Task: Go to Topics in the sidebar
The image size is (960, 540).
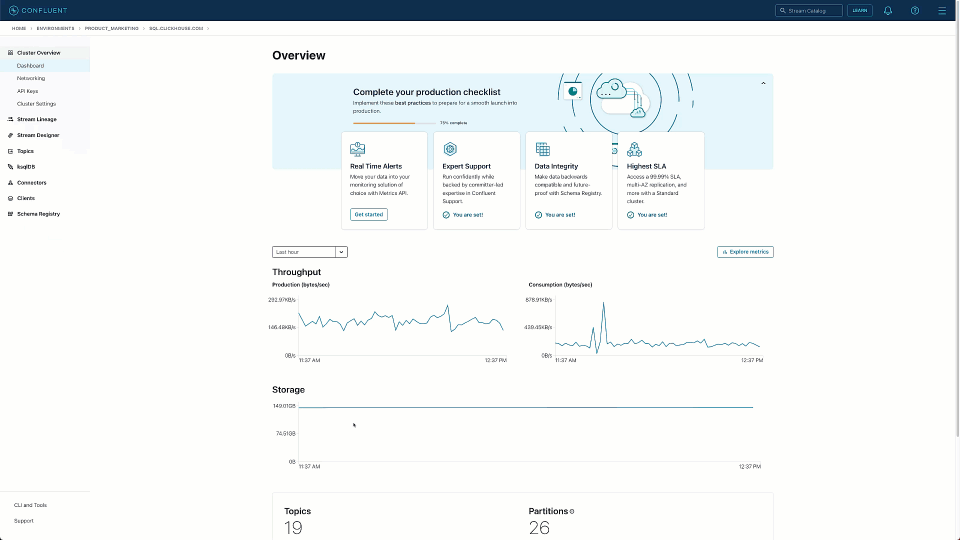Action: (25, 151)
